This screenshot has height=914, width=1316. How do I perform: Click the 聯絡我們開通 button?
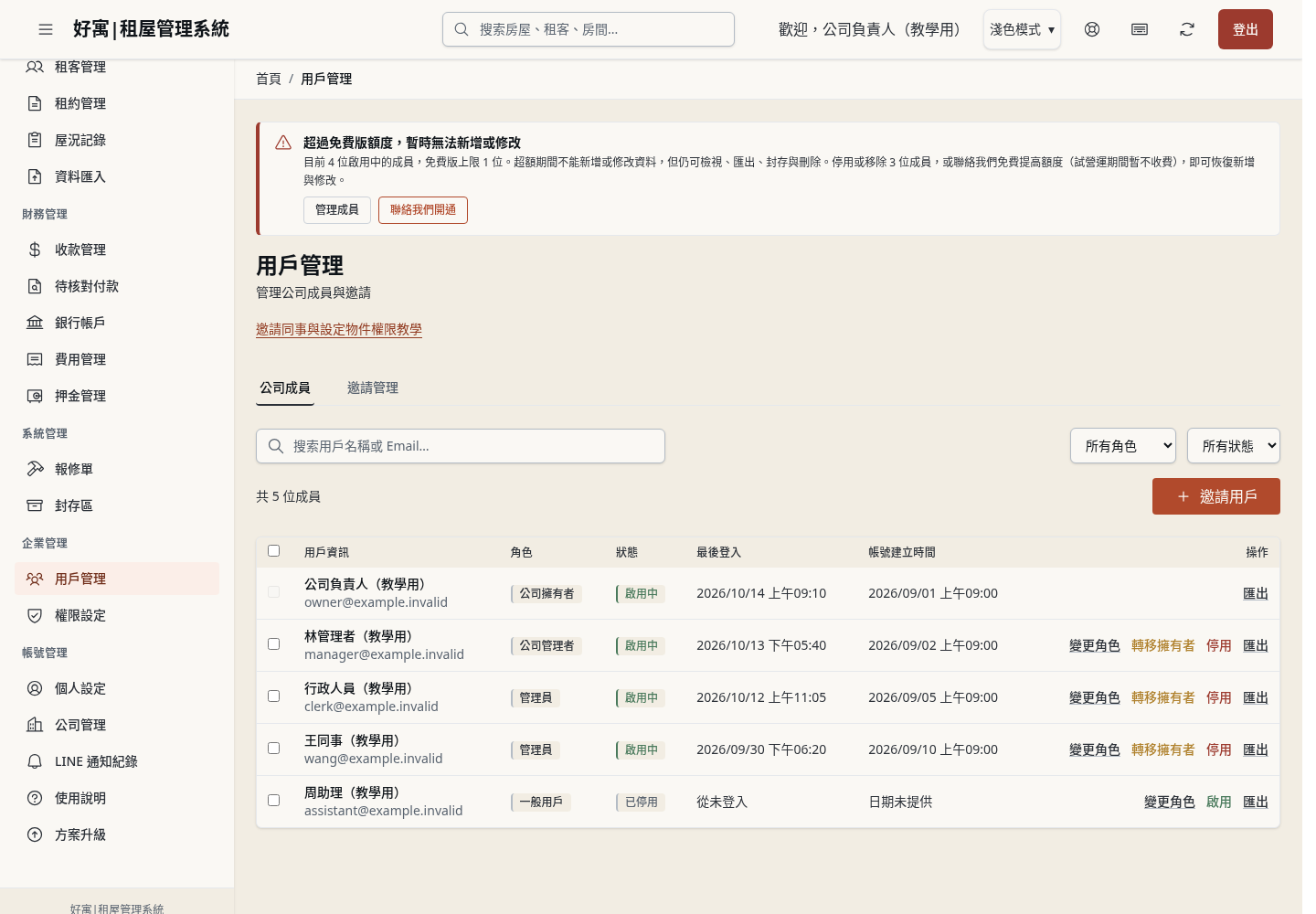tap(423, 210)
